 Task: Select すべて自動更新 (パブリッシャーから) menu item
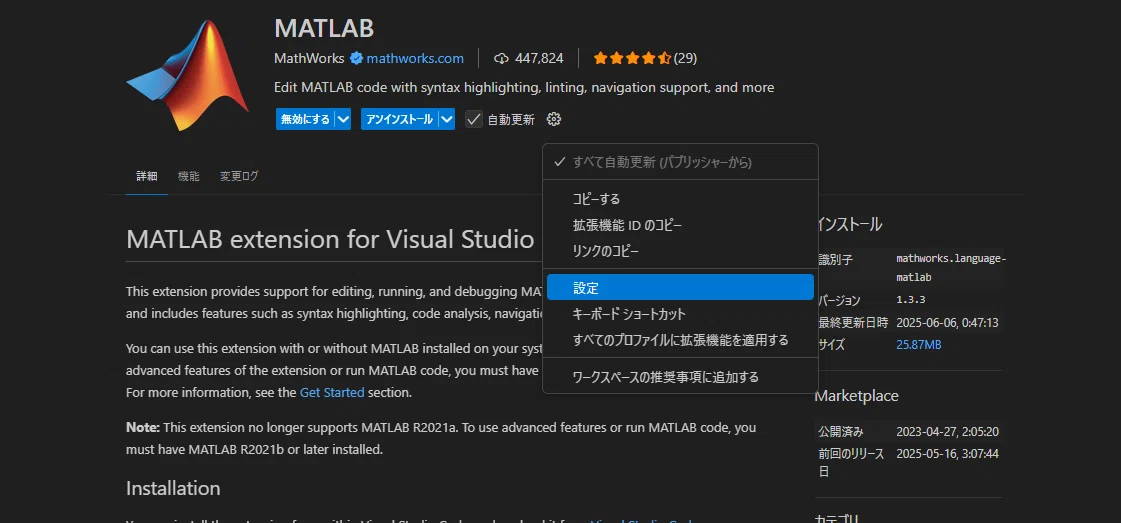pyautogui.click(x=680, y=162)
